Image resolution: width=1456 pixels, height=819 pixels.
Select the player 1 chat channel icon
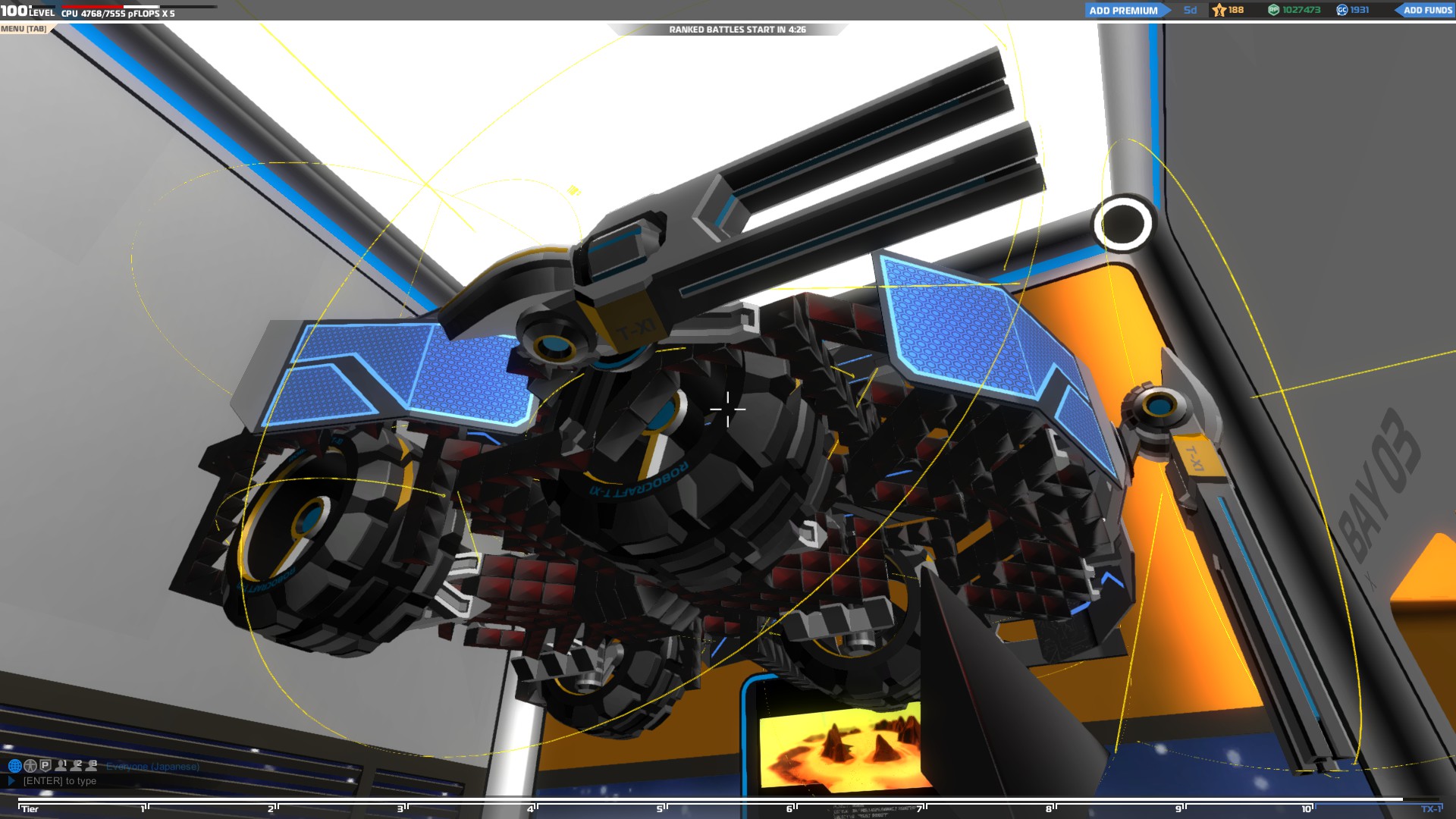click(x=61, y=765)
